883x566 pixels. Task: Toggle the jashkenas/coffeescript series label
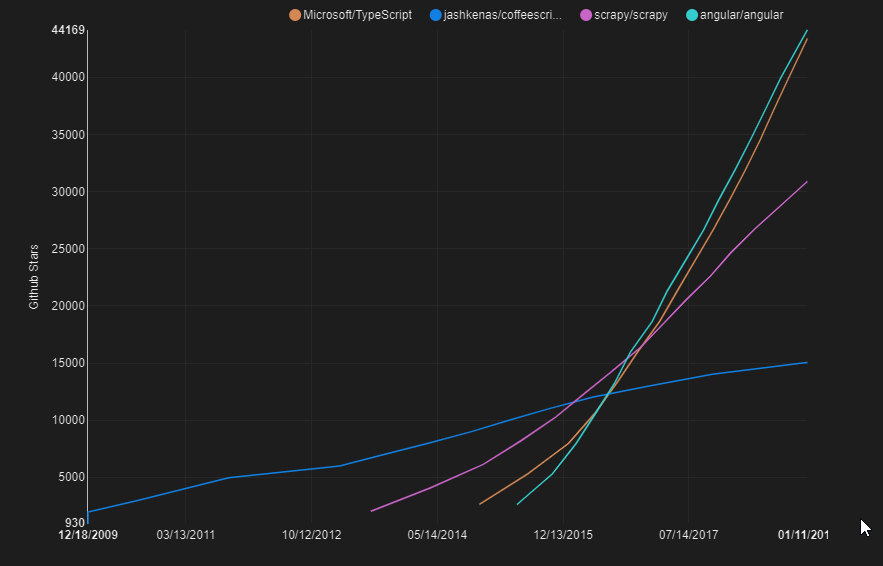pyautogui.click(x=502, y=15)
